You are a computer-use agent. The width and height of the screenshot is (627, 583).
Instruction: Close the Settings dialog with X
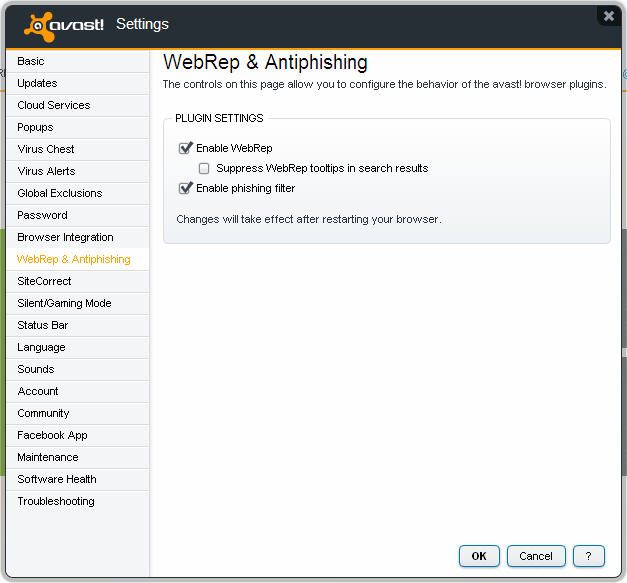click(609, 16)
